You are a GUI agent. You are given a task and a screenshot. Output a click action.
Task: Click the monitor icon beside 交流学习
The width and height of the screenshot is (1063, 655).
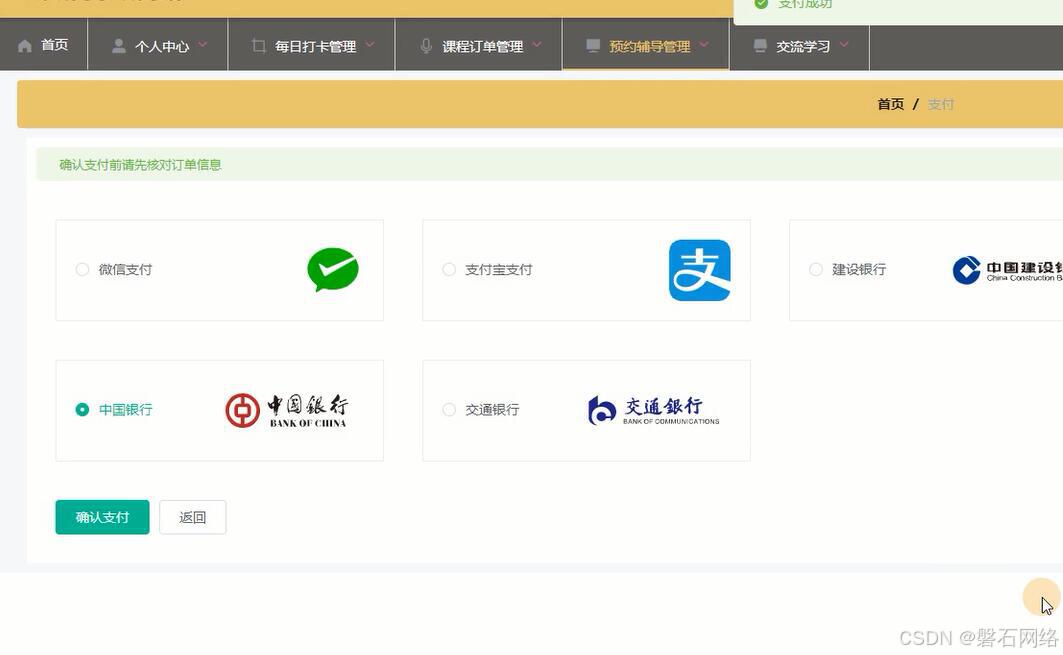pos(761,45)
